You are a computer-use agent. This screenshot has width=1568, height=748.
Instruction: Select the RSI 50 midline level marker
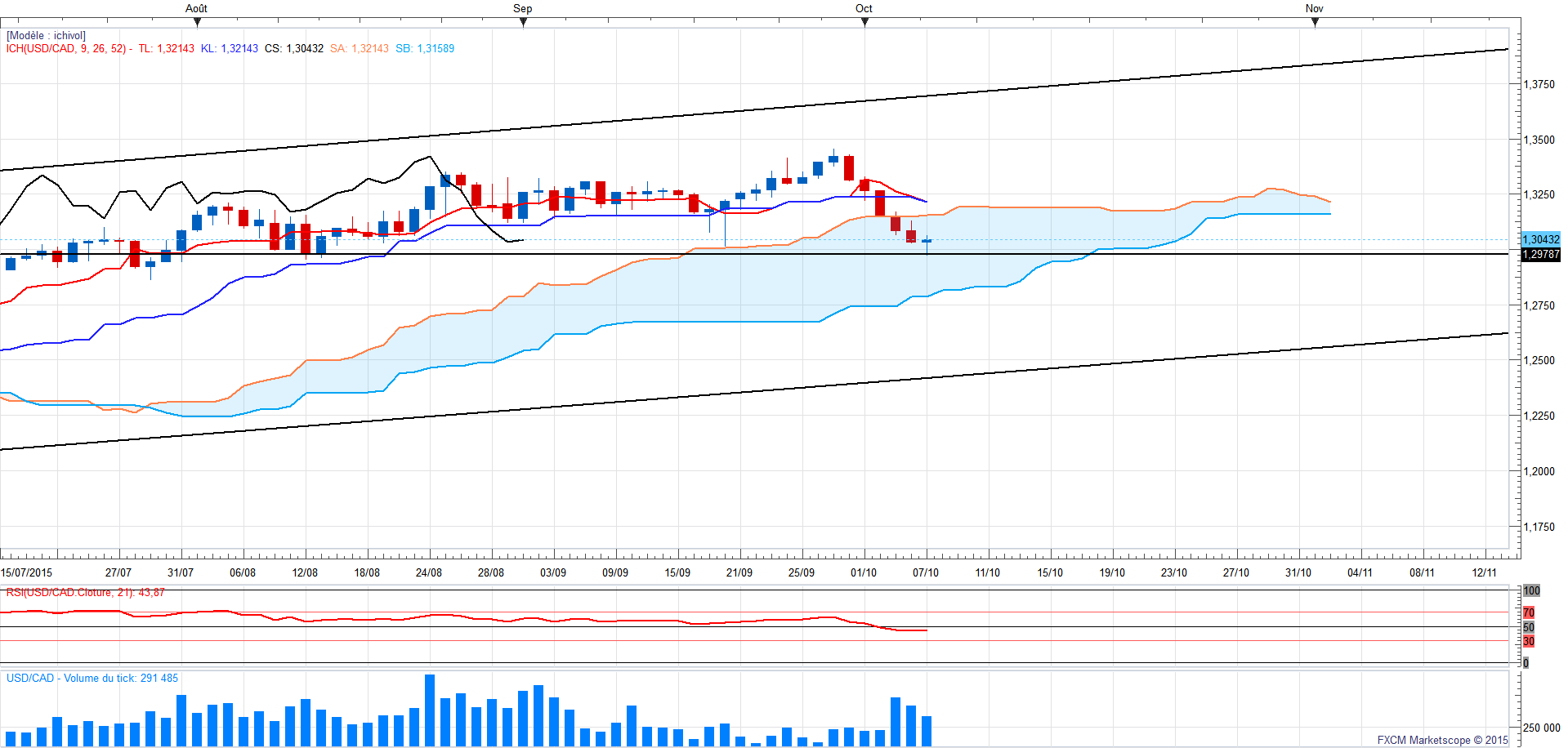click(1529, 627)
